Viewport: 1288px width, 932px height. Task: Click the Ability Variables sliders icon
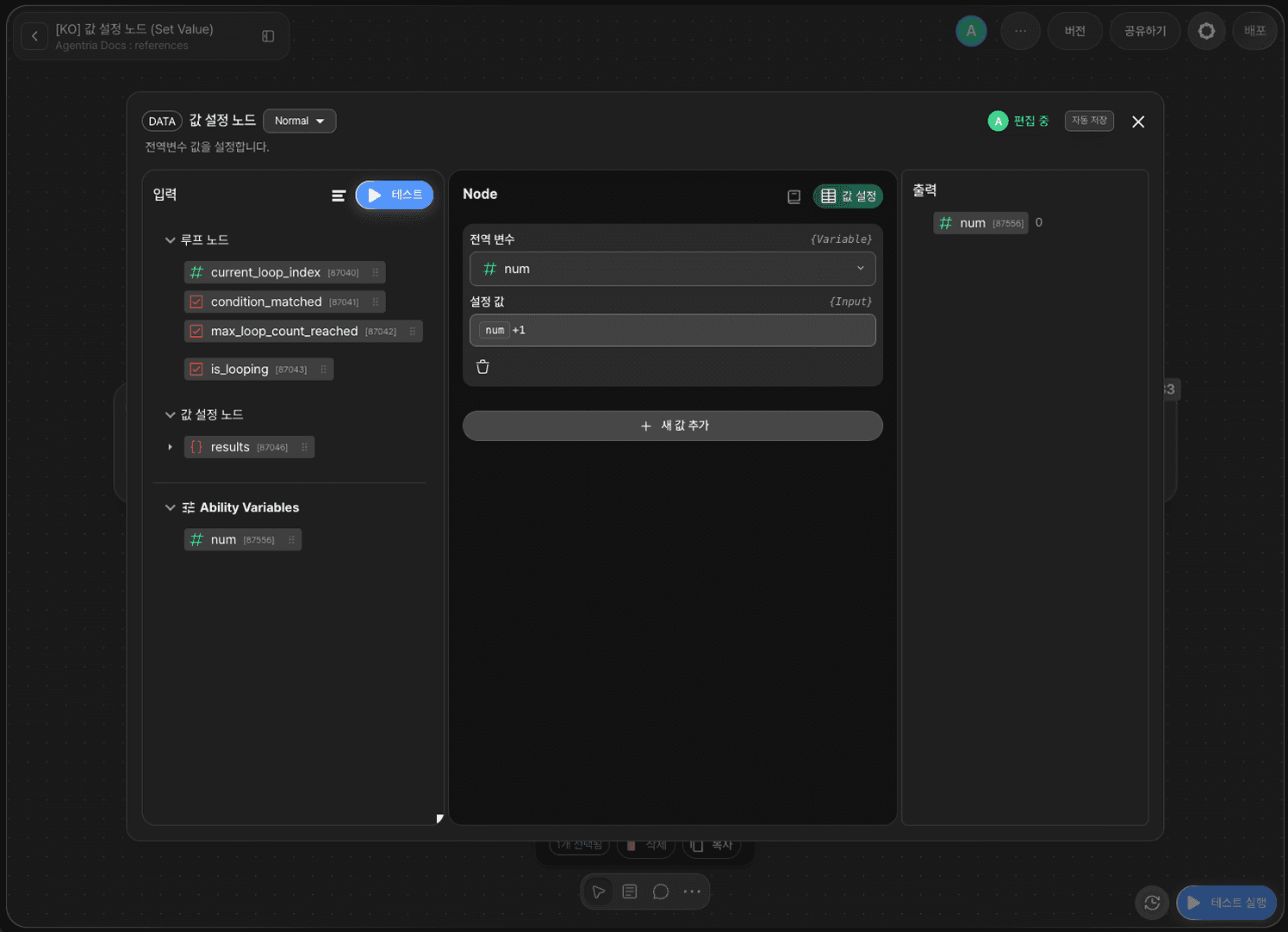(x=189, y=508)
